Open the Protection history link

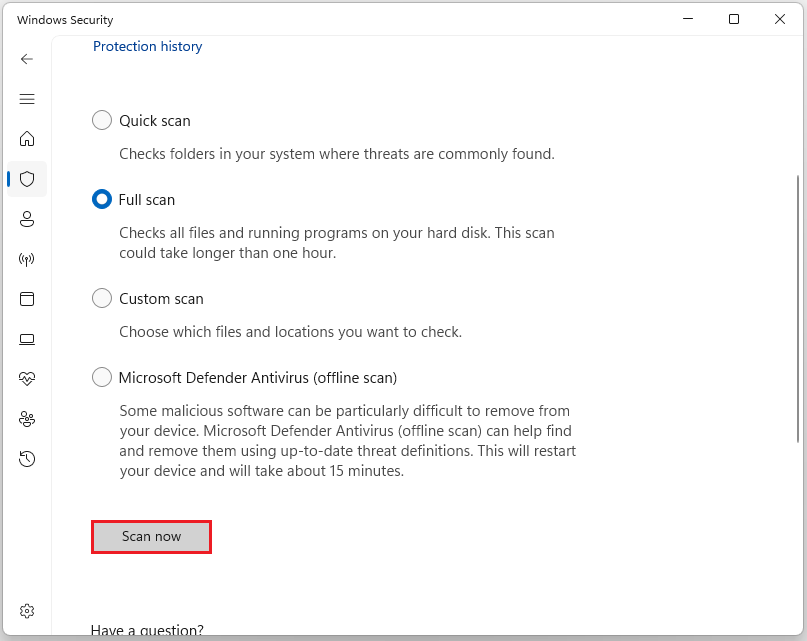148,46
